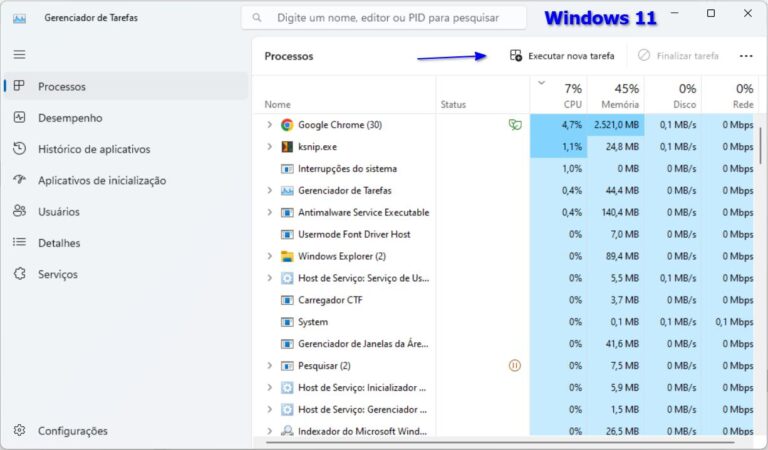Viewport: 768px width, 450px height.
Task: Click the 4,7% CPU cell for Chrome
Action: tap(558, 125)
